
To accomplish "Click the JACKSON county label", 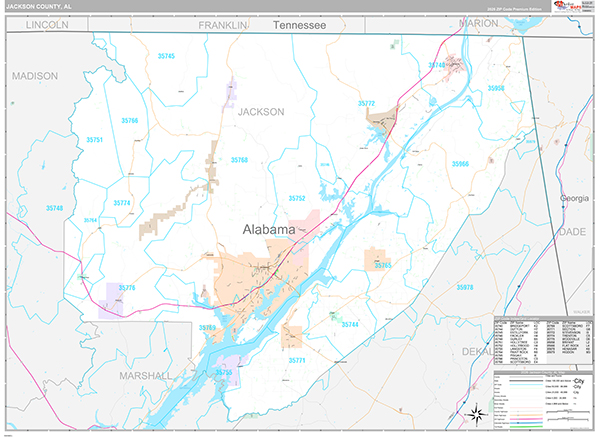I will point(261,112).
